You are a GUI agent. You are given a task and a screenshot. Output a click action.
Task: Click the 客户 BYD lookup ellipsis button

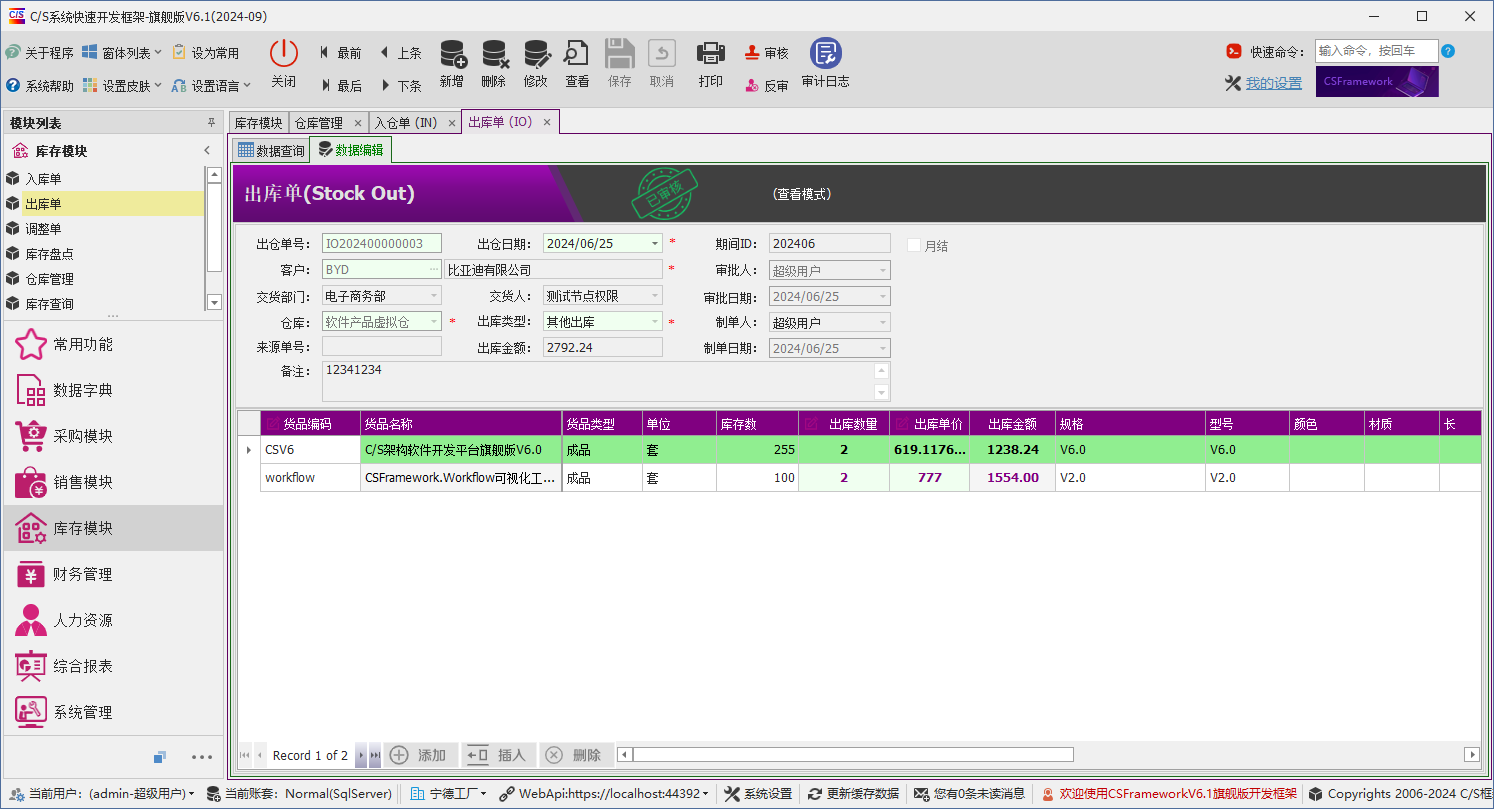433,269
